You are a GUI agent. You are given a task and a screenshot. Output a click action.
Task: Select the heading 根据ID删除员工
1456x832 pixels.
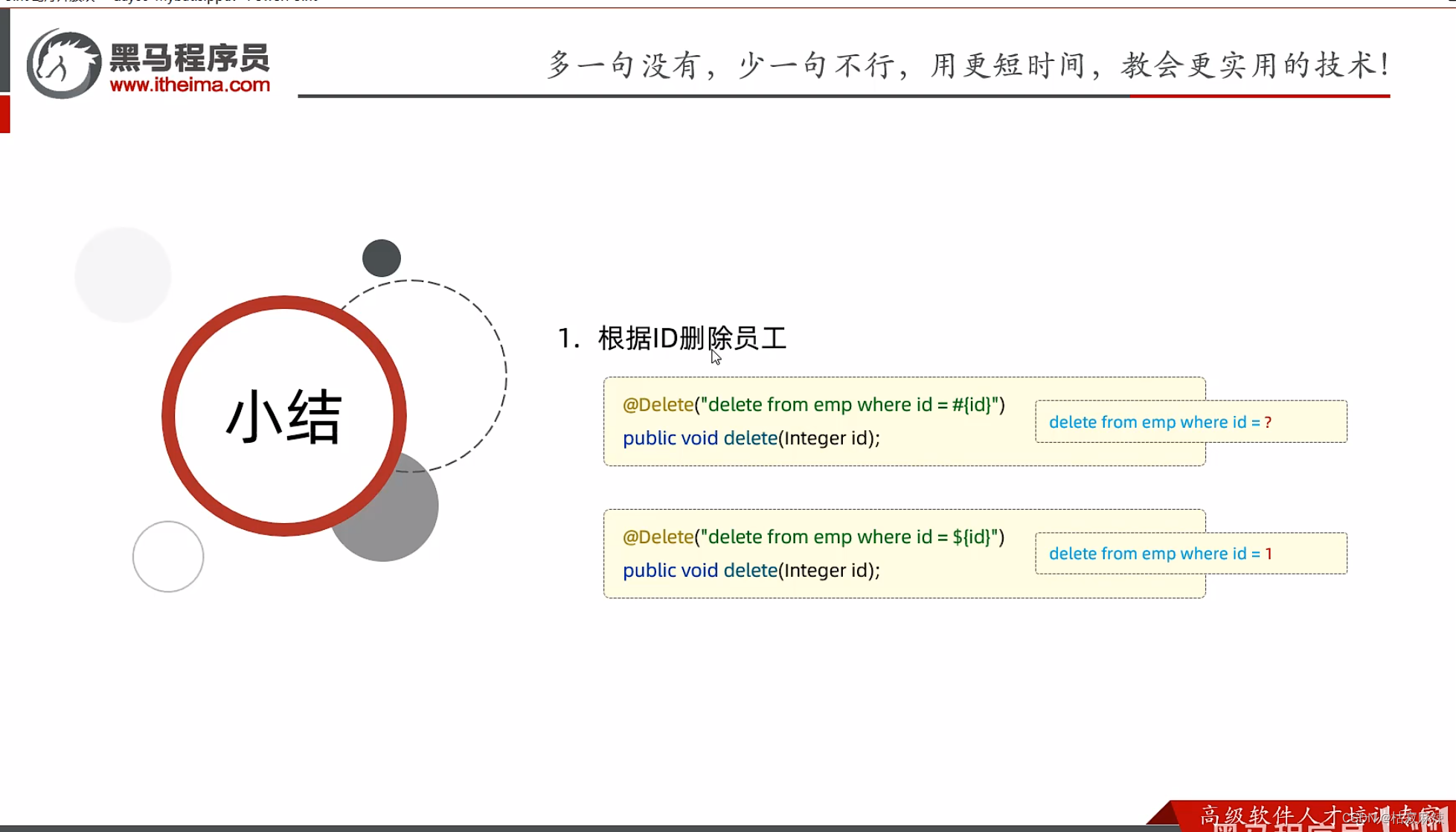click(692, 338)
